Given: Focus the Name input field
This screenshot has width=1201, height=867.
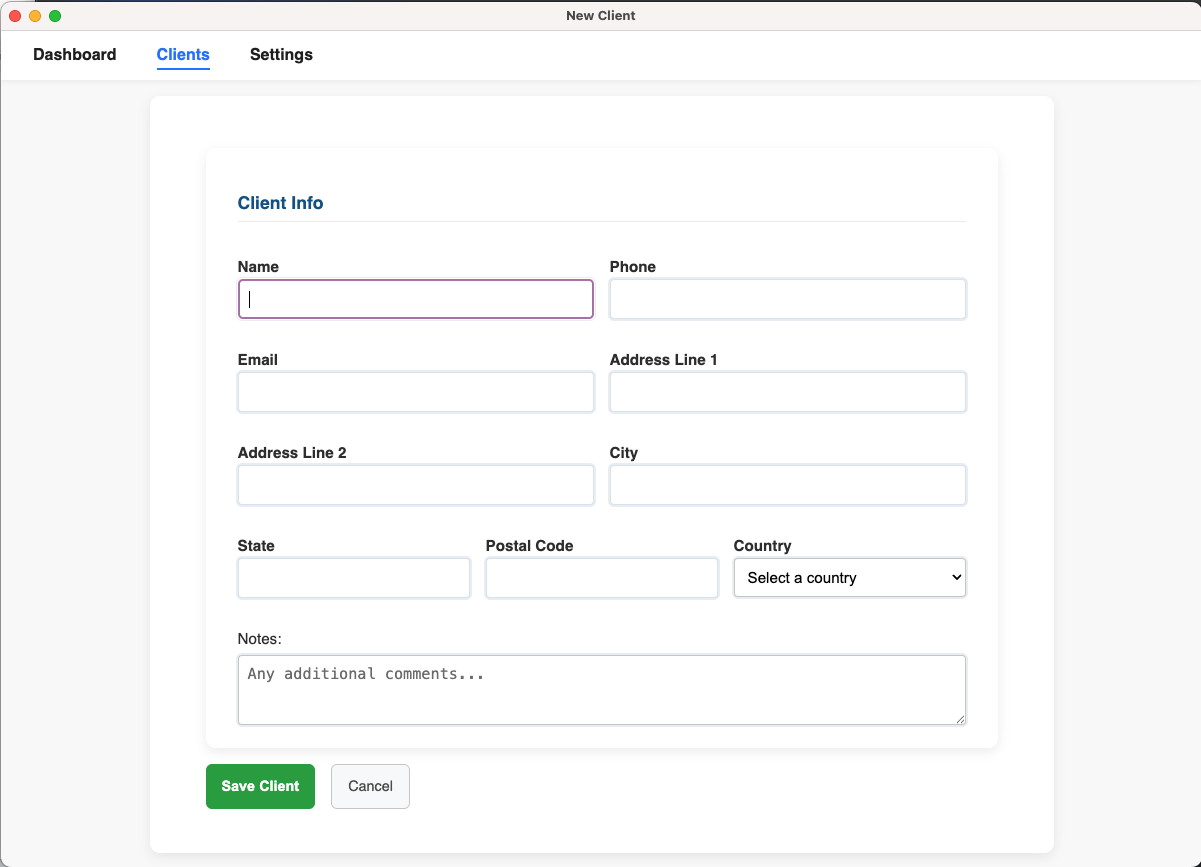Looking at the screenshot, I should (x=415, y=299).
